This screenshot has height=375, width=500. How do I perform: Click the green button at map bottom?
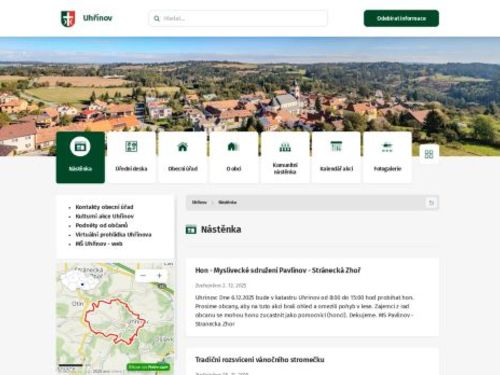point(148,367)
